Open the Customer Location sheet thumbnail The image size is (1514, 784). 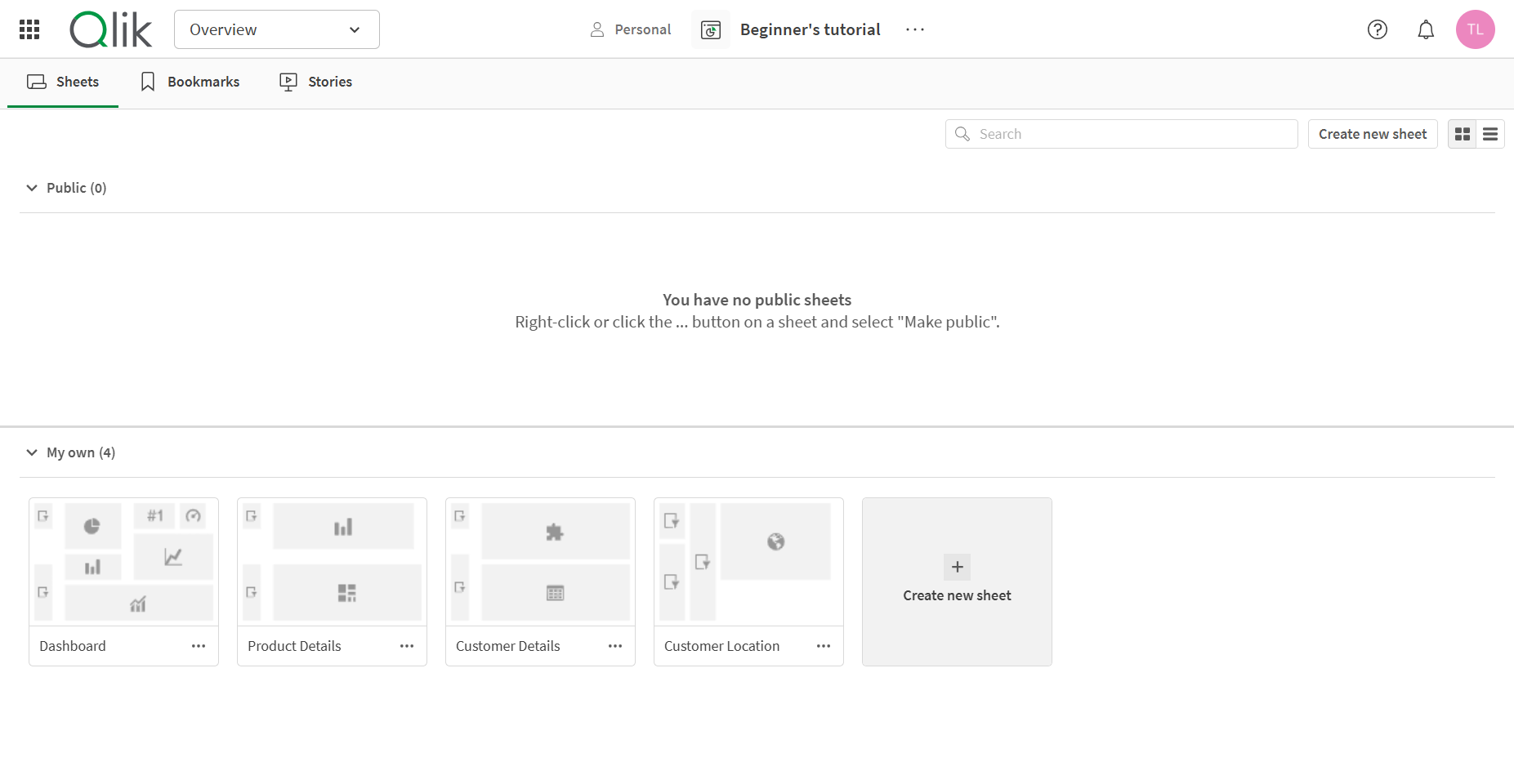pos(748,562)
